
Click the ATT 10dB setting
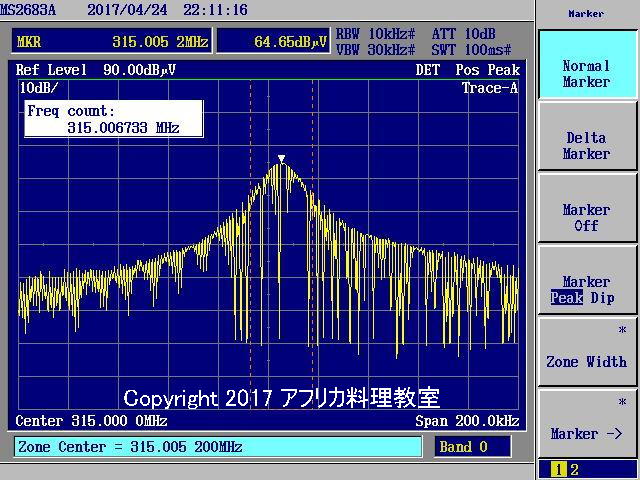[464, 34]
